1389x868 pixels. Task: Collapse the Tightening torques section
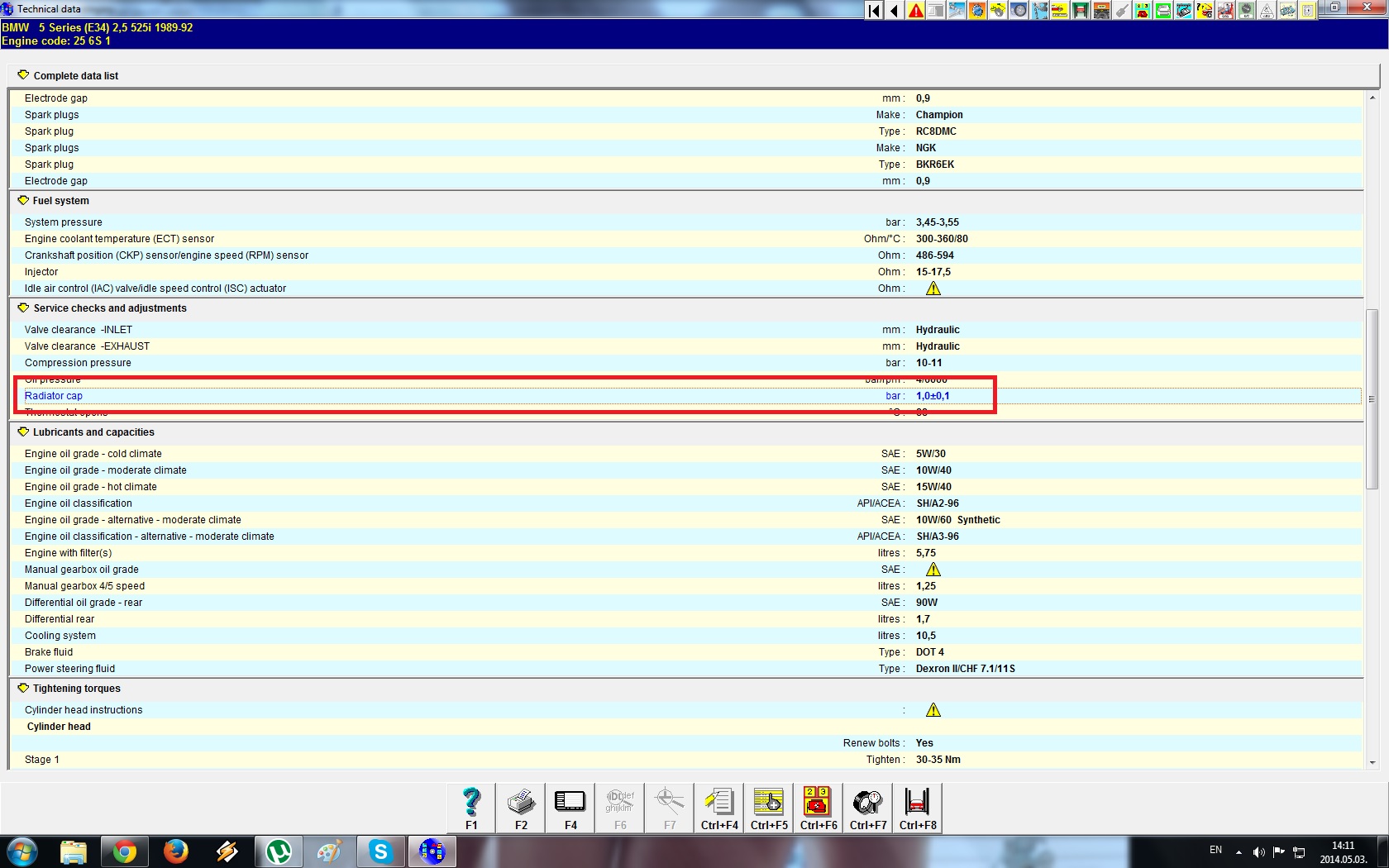[23, 688]
